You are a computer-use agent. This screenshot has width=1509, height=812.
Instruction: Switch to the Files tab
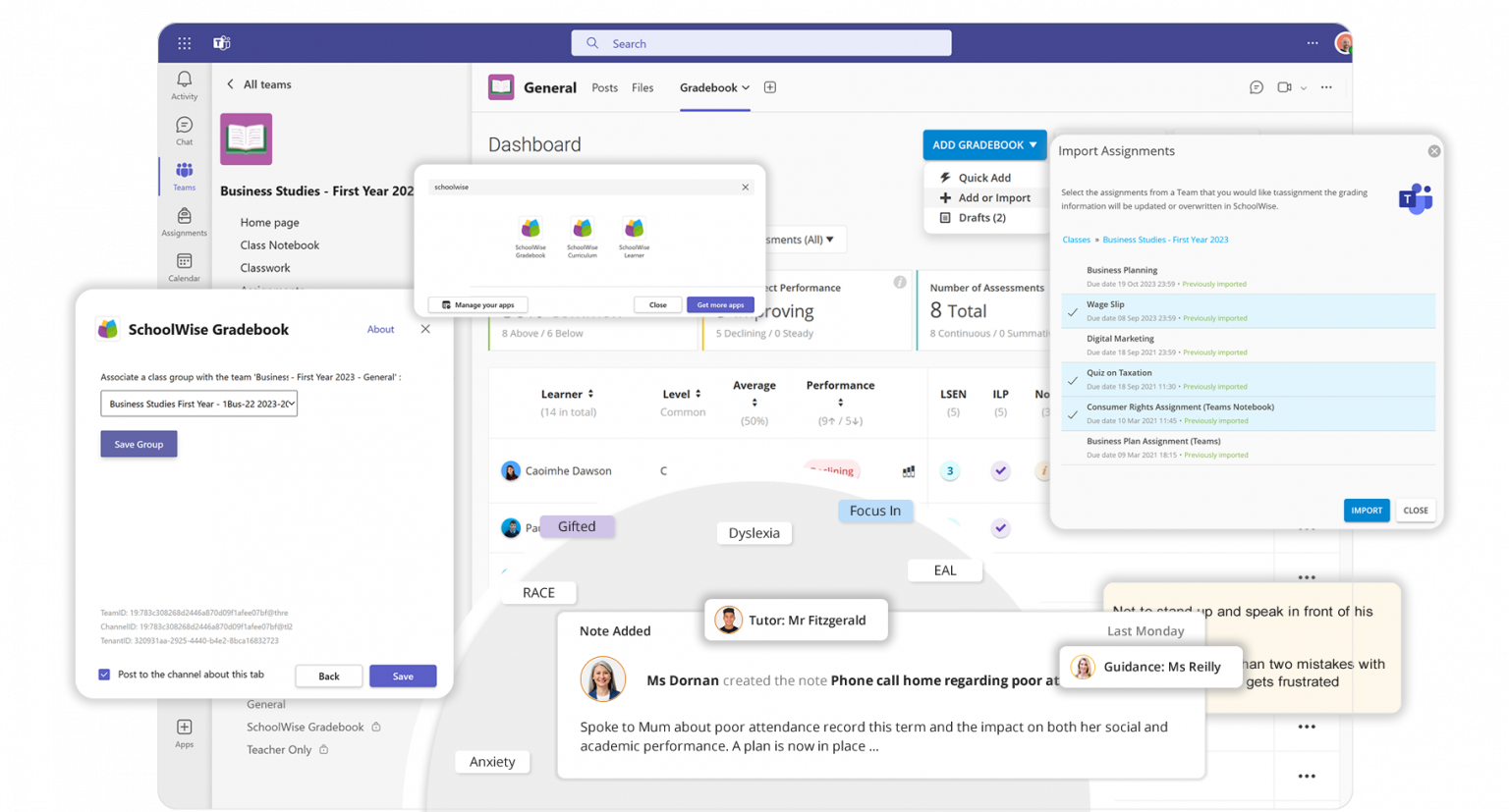click(643, 87)
